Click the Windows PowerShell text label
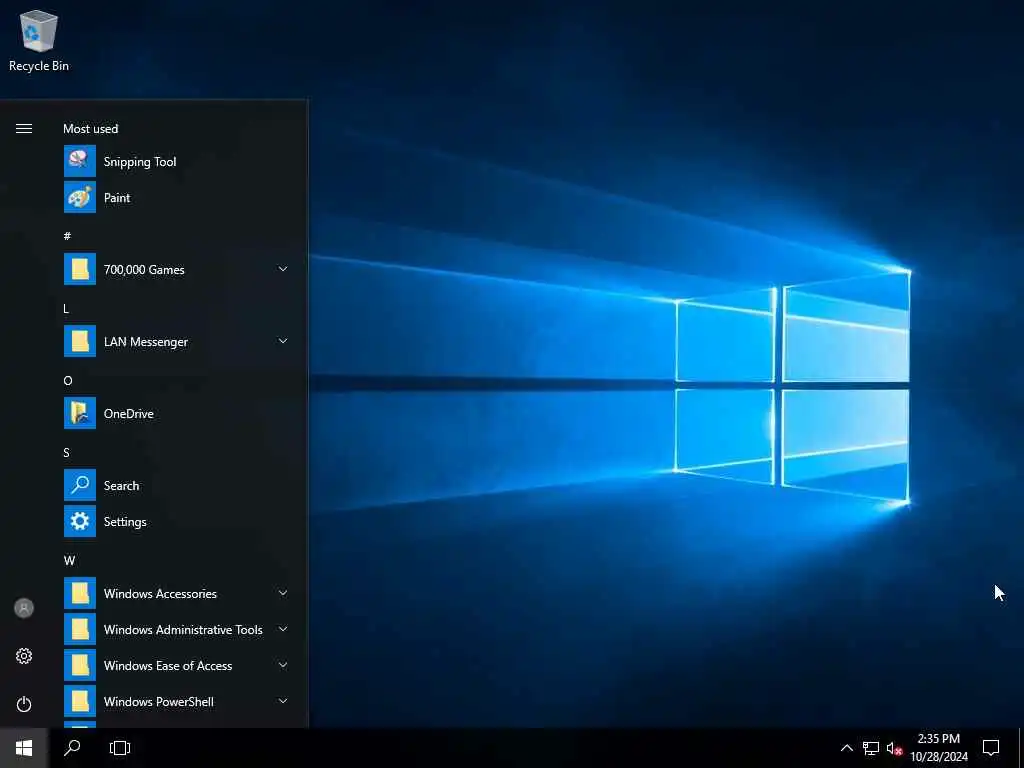Screen dimensions: 1024x768 click(x=159, y=701)
